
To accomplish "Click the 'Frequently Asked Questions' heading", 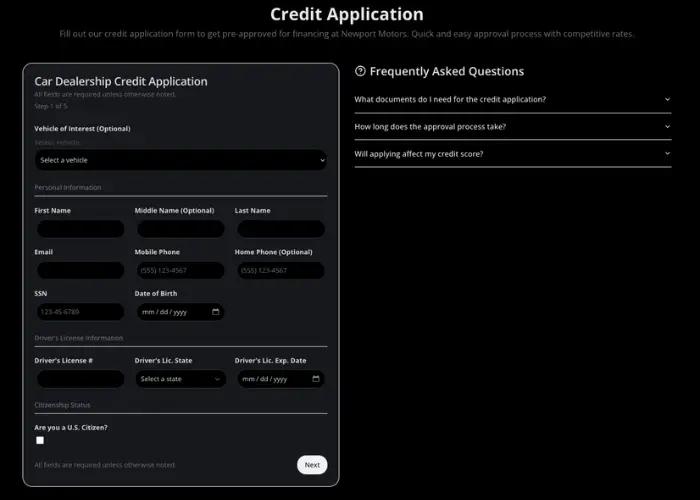I will pos(447,71).
